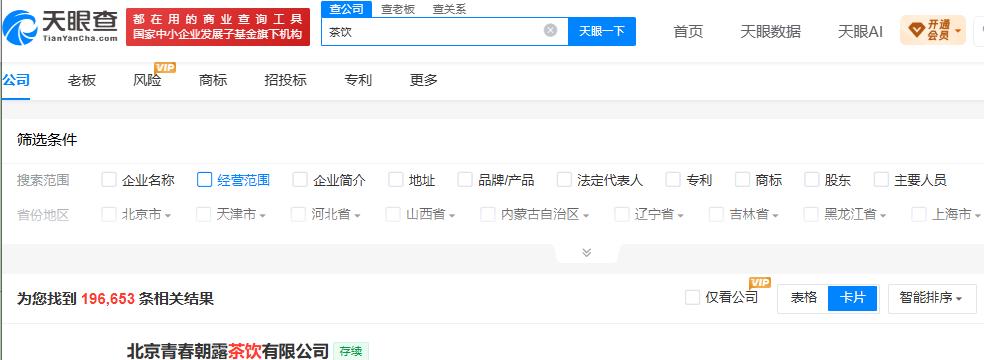This screenshot has width=984, height=360.
Task: Switch to the 老板 results tab
Action: coord(82,80)
